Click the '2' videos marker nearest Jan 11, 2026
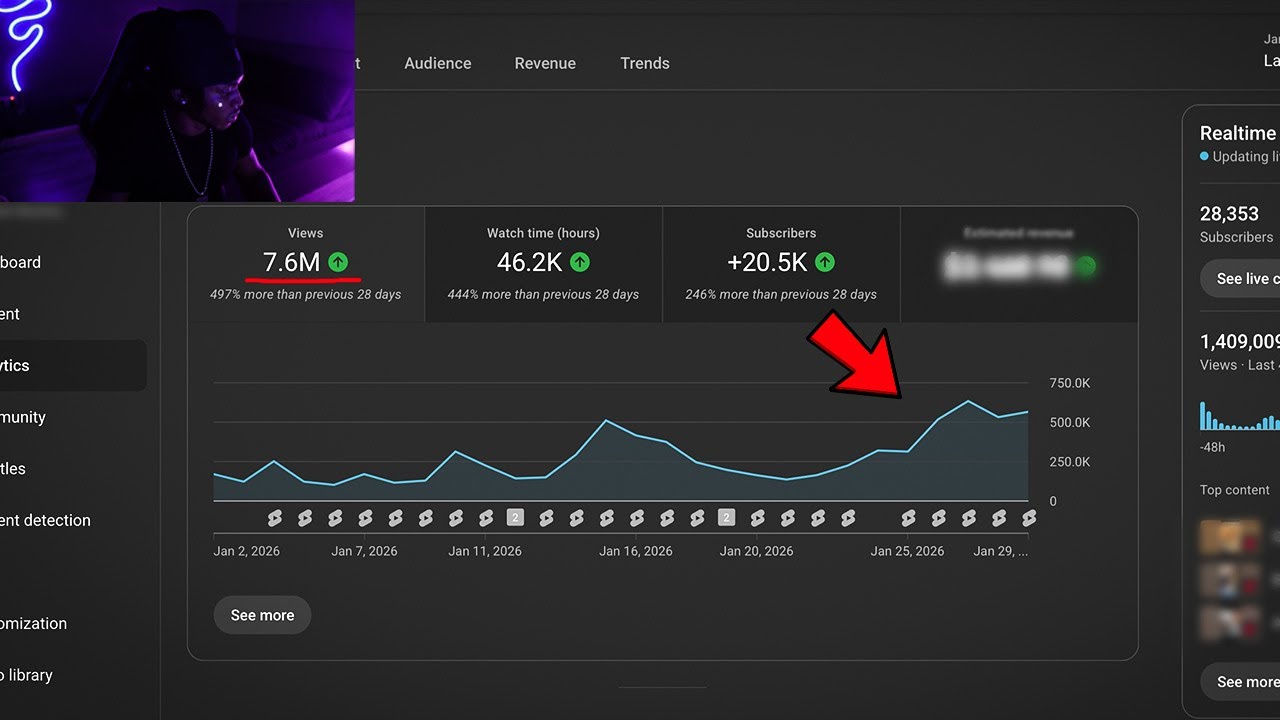This screenshot has width=1280, height=720. (x=515, y=517)
